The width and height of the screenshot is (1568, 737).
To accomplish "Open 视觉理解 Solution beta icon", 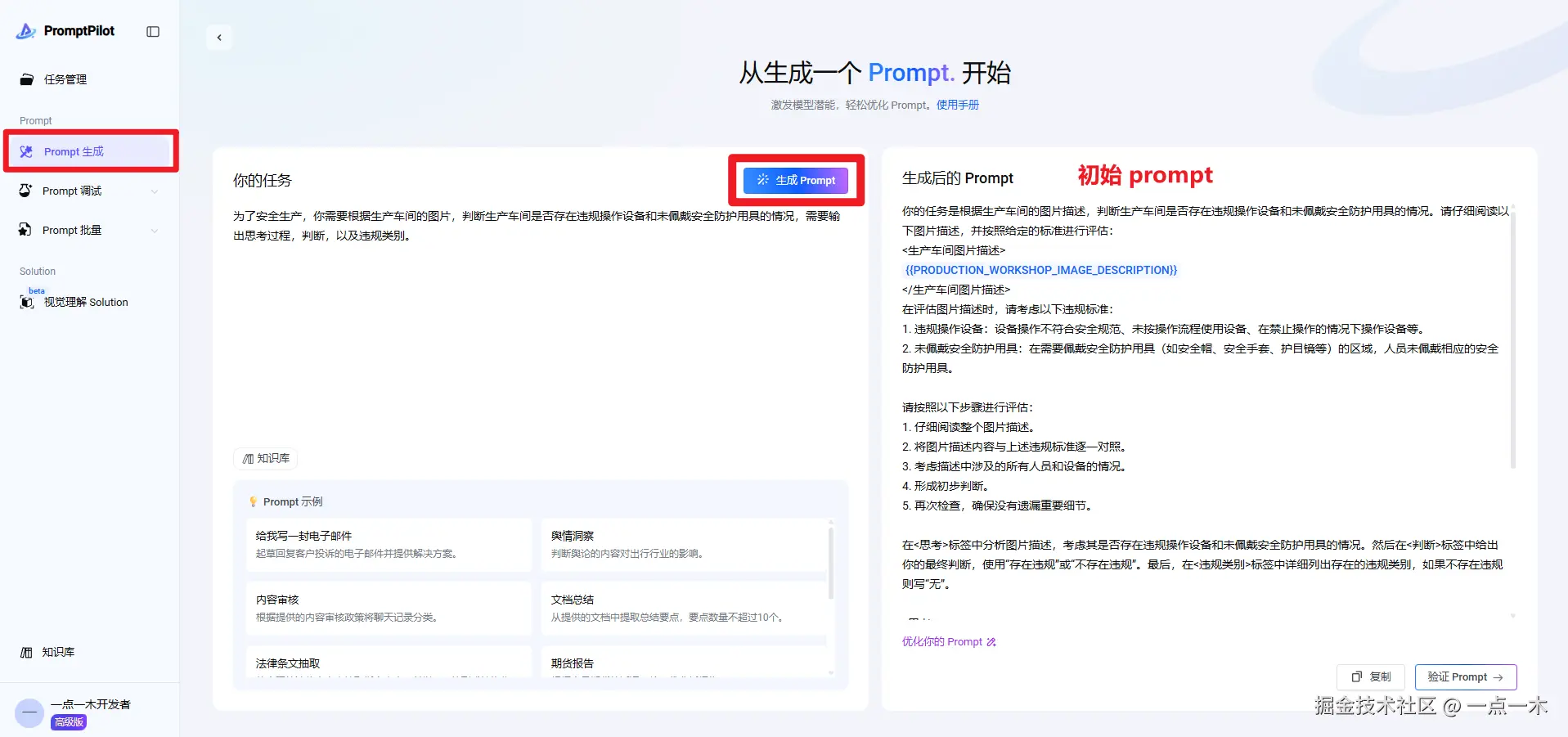I will point(27,302).
